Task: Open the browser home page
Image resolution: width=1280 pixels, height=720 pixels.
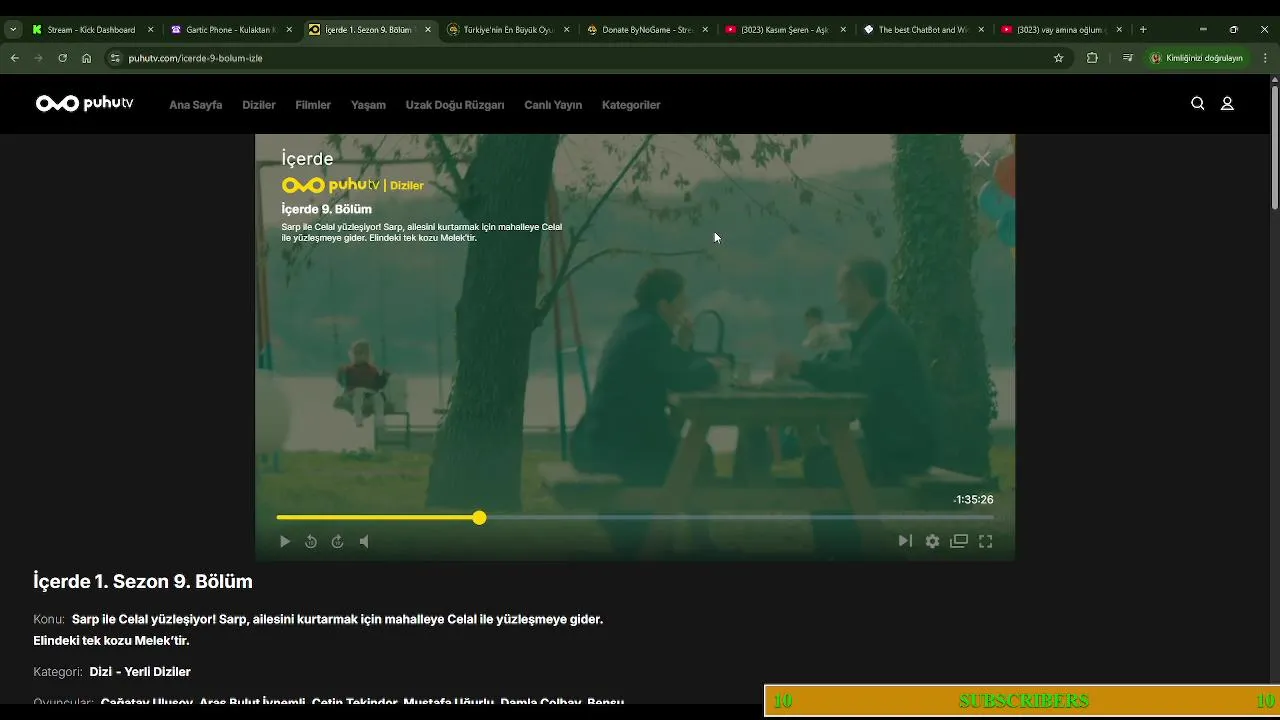Action: pyautogui.click(x=86, y=58)
